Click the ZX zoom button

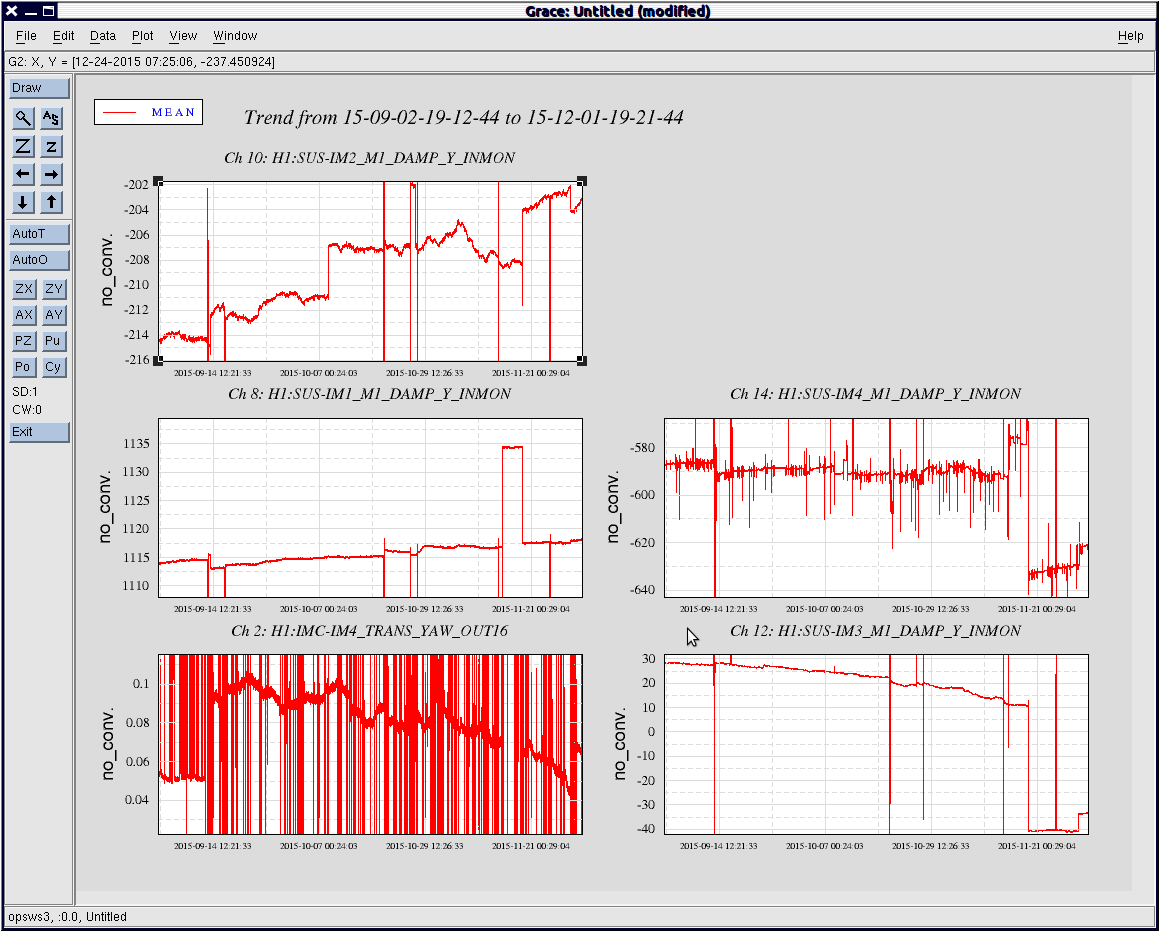24,288
